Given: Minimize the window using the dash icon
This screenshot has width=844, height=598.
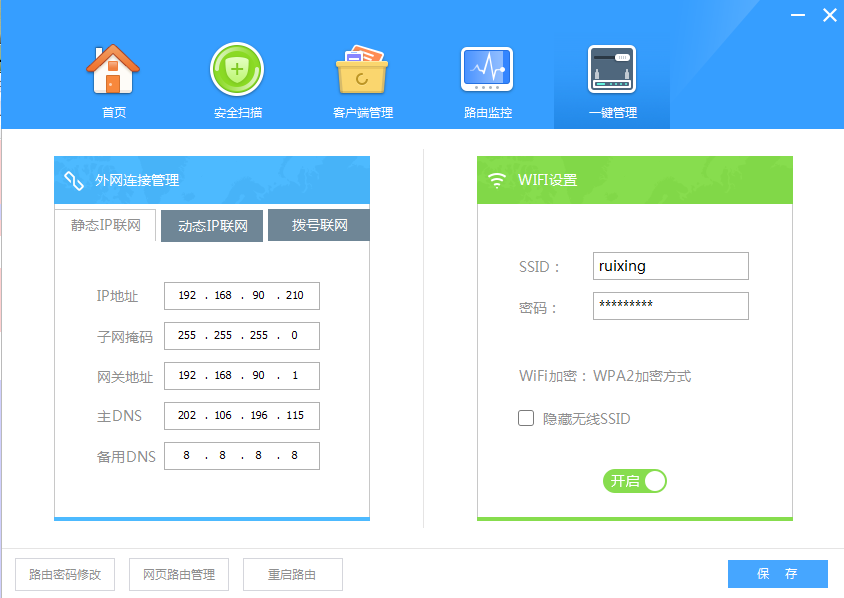Looking at the screenshot, I should tap(797, 15).
